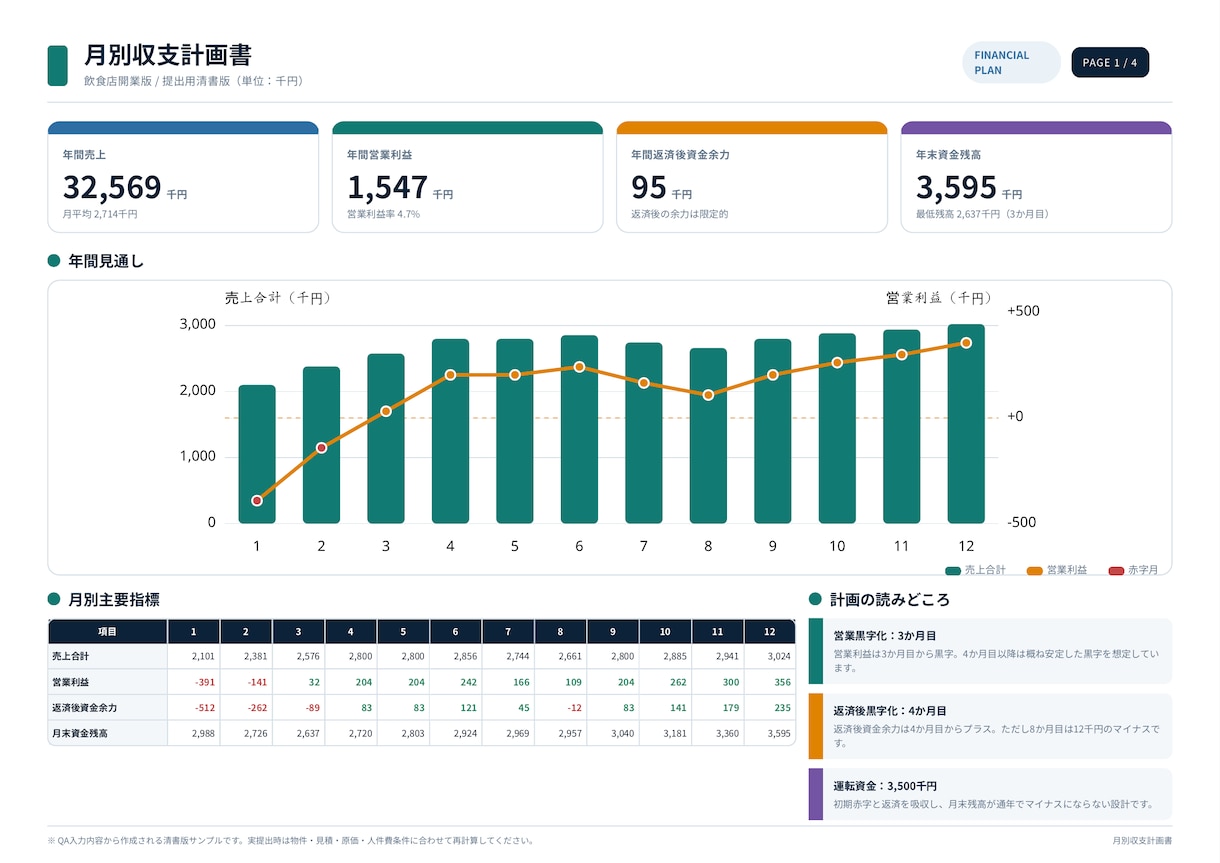The width and height of the screenshot is (1220, 863).
Task: Click the orange 営業利益 legend swatch
Action: (x=1034, y=570)
